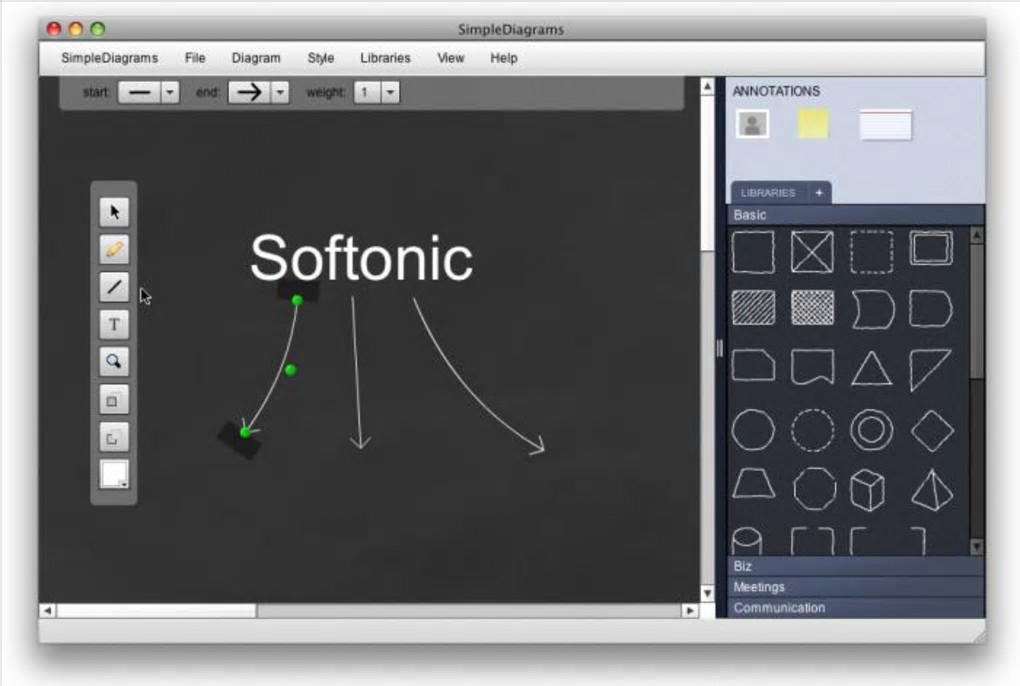Screen dimensions: 1020x686
Task: Open the line weight dropdown
Action: click(x=390, y=92)
